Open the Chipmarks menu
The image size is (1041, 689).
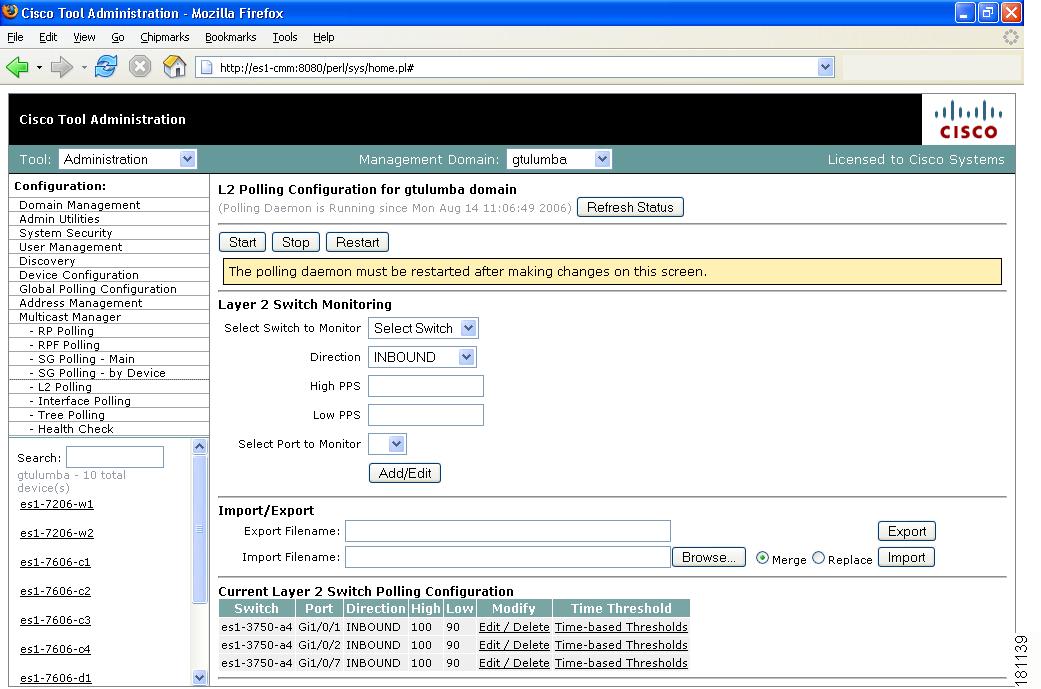(x=165, y=37)
